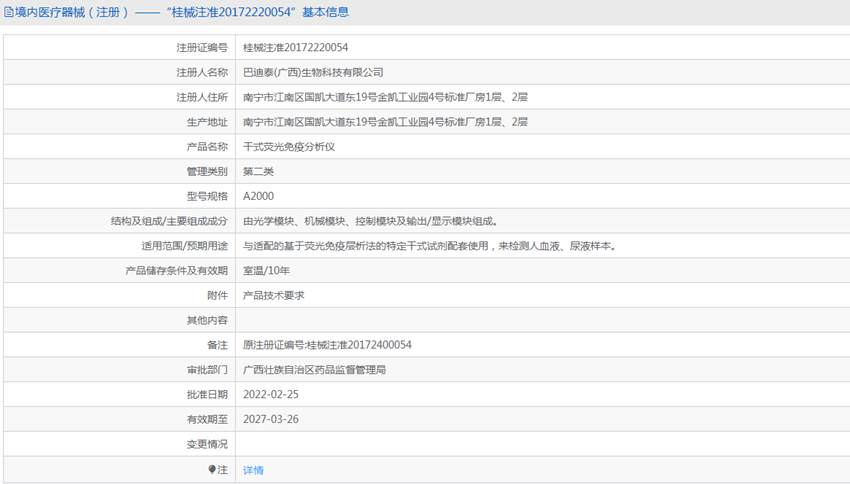Open the 详情 link in 注 row
Screen dimensions: 850x484
point(253,470)
